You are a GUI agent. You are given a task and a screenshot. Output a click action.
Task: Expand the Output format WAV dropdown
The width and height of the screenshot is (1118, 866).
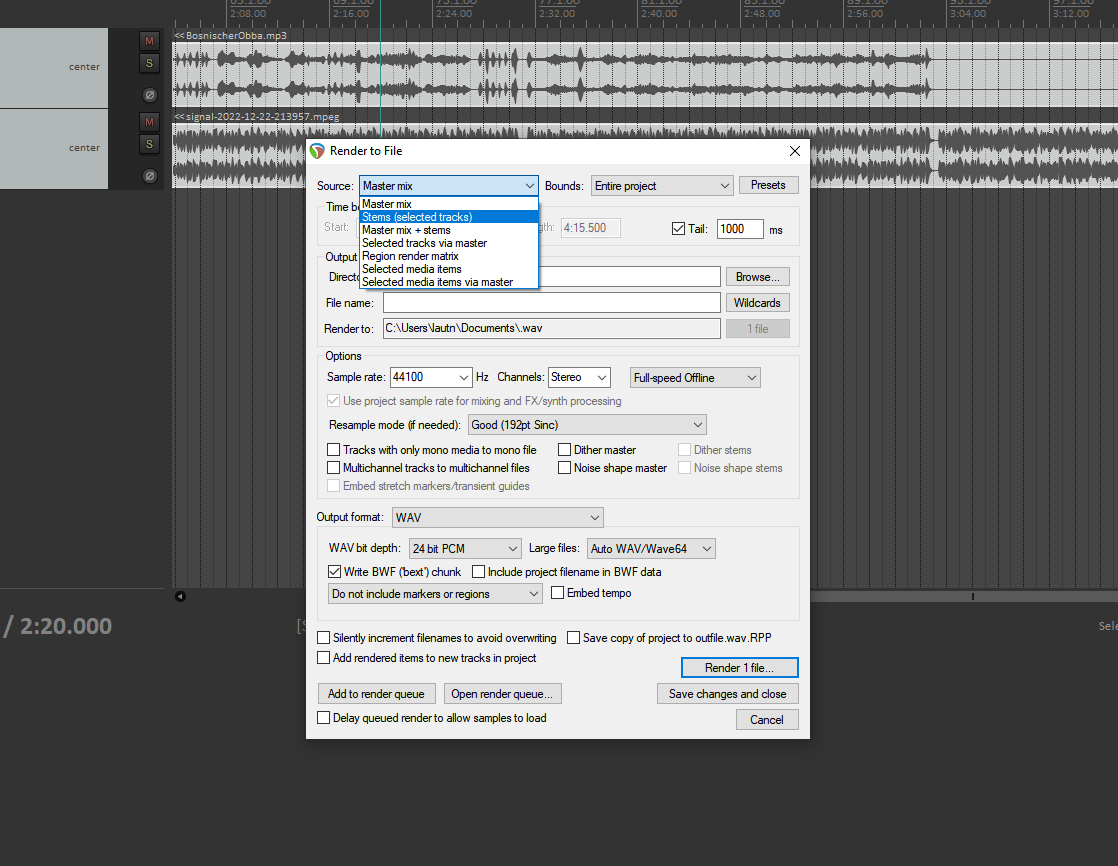pos(497,517)
